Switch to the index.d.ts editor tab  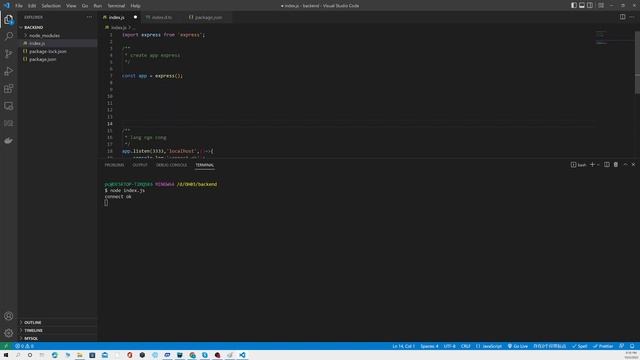tap(162, 17)
